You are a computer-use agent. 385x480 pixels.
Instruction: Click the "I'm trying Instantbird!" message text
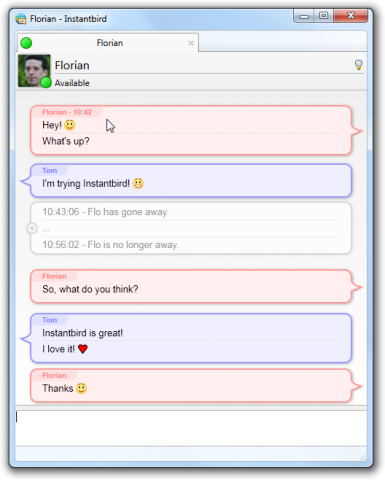pyautogui.click(x=86, y=183)
